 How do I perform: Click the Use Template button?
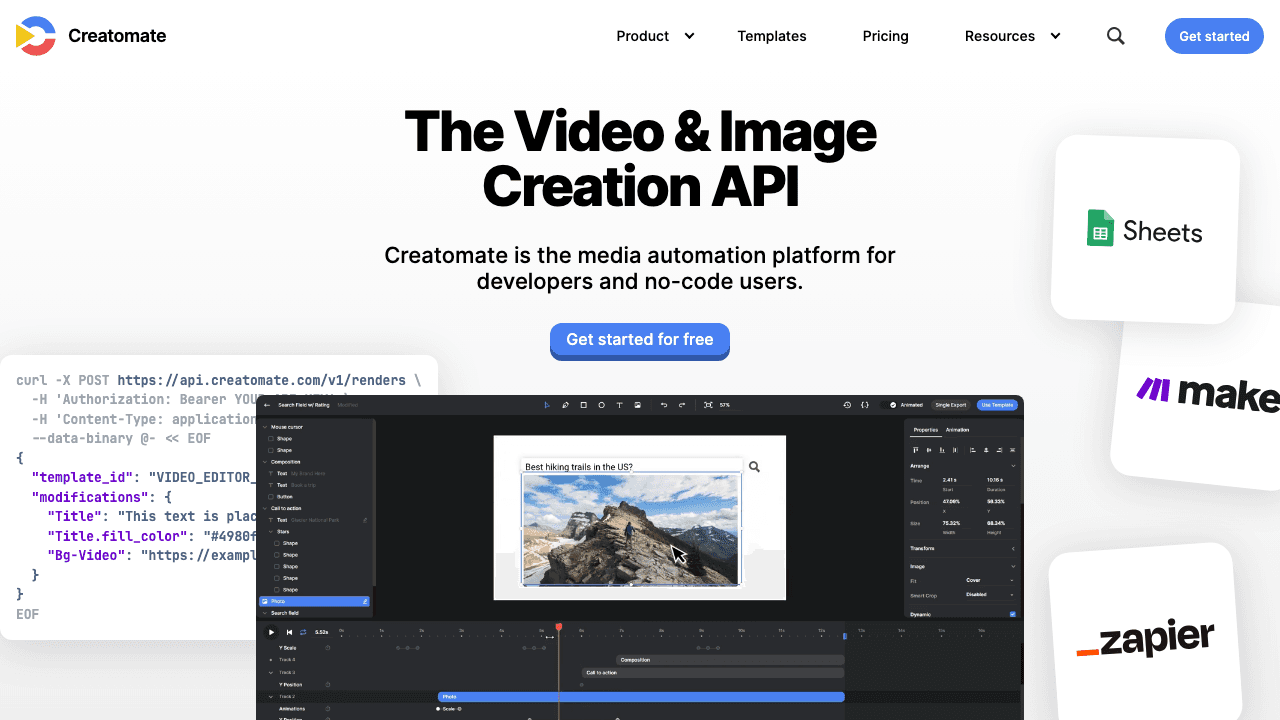tap(997, 405)
